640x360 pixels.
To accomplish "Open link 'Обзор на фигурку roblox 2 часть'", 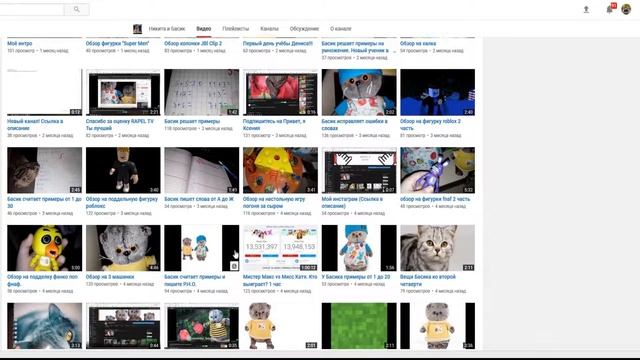I will 430,124.
